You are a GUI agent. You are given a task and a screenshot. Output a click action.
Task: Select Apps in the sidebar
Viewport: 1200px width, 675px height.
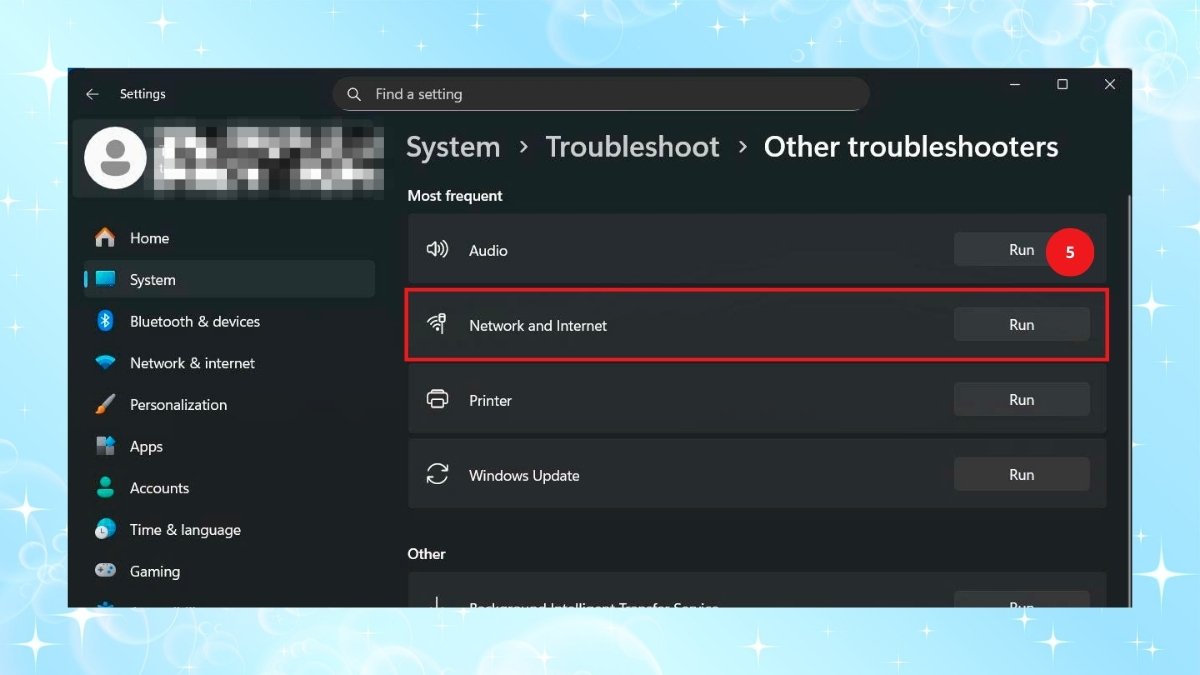point(145,446)
